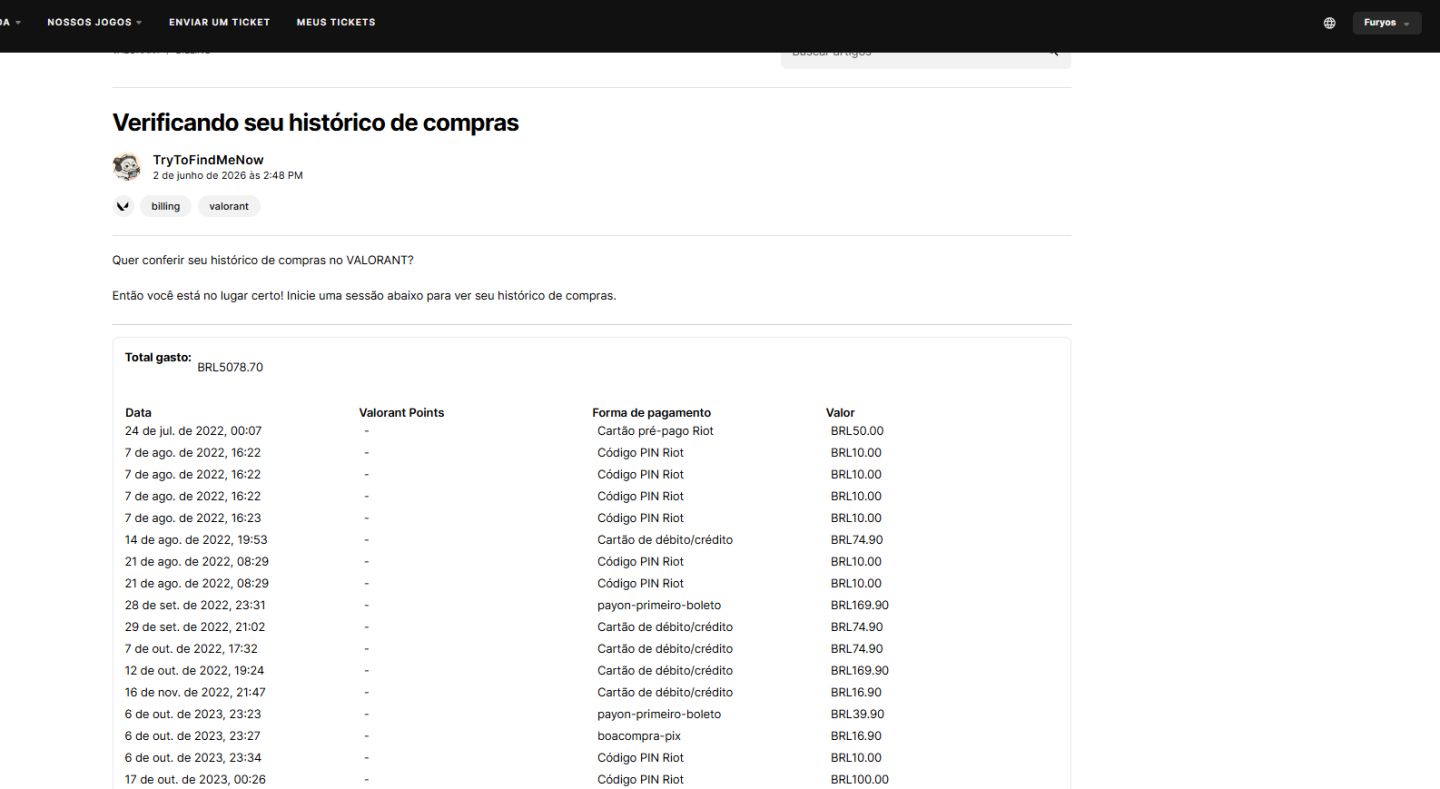Click the Valor column header
This screenshot has height=789, width=1440.
point(840,413)
